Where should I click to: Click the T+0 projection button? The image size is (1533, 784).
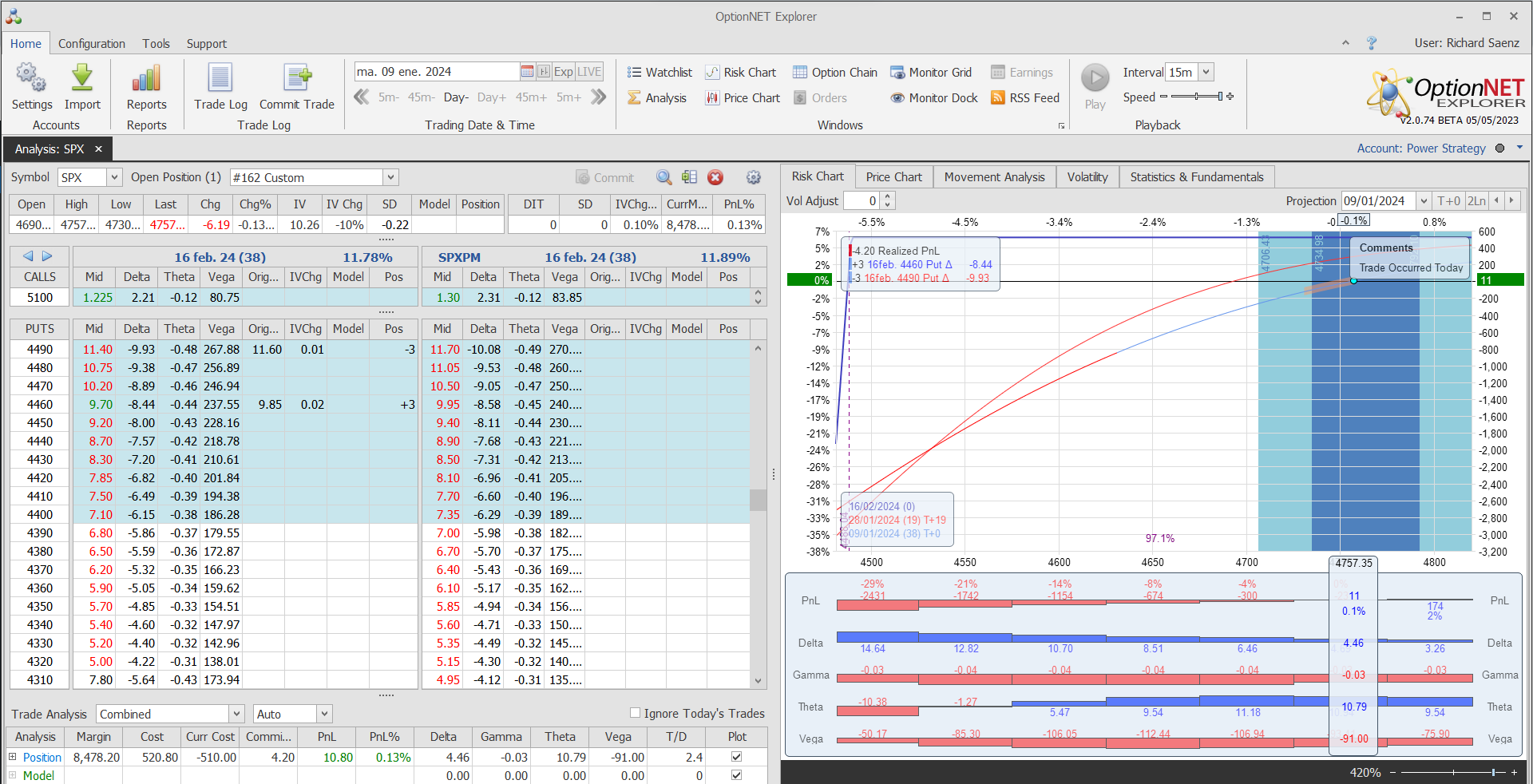[1448, 201]
